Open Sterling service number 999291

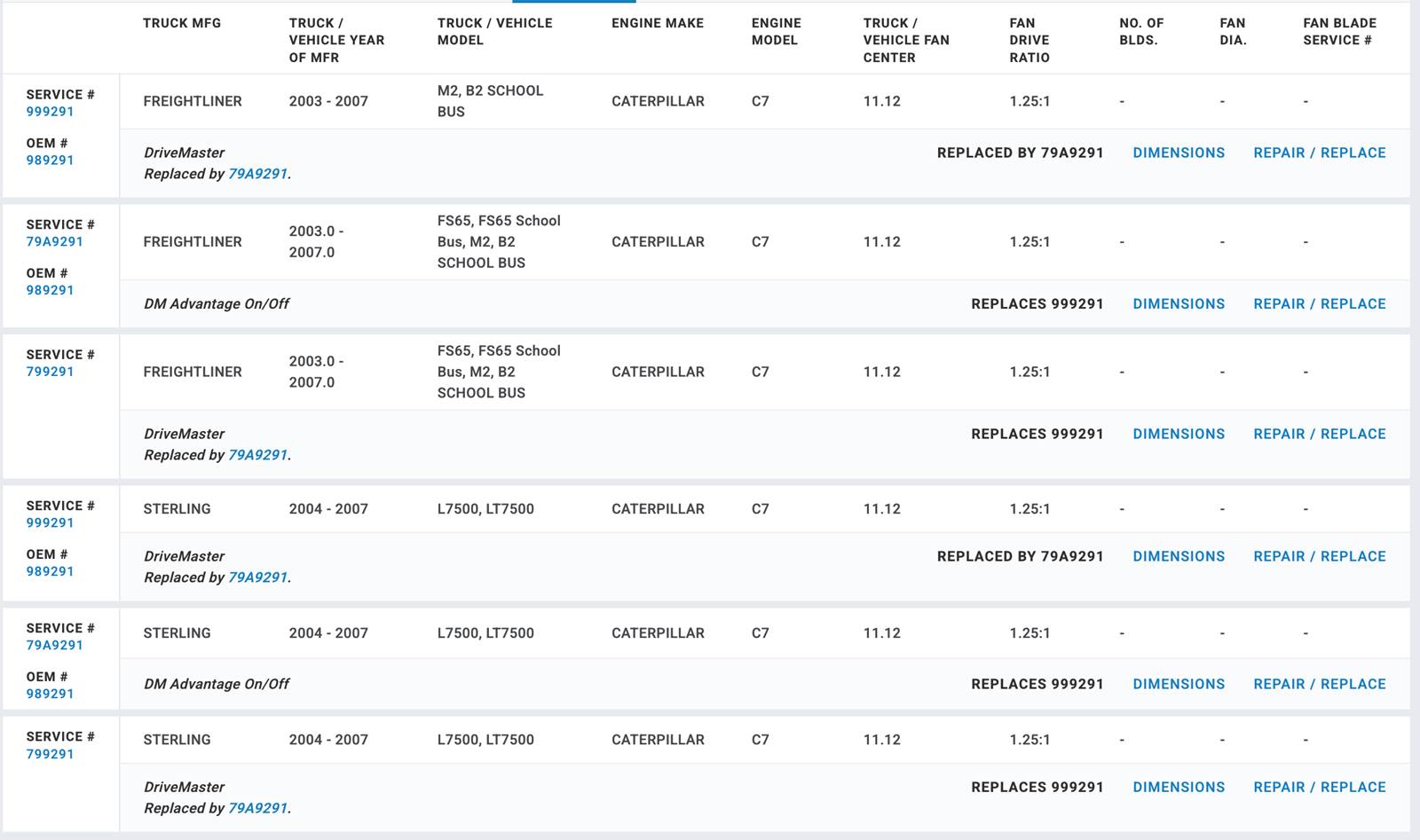tap(50, 522)
